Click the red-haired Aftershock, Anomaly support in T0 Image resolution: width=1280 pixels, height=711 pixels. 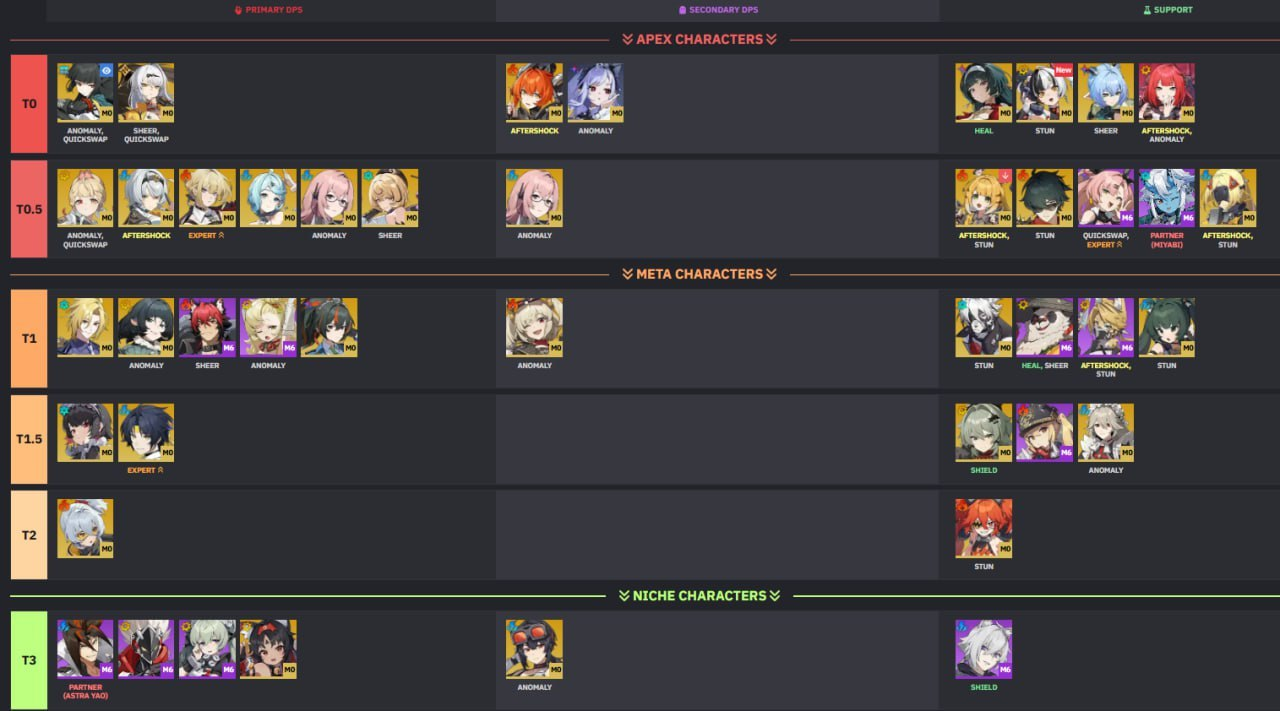tap(1166, 92)
